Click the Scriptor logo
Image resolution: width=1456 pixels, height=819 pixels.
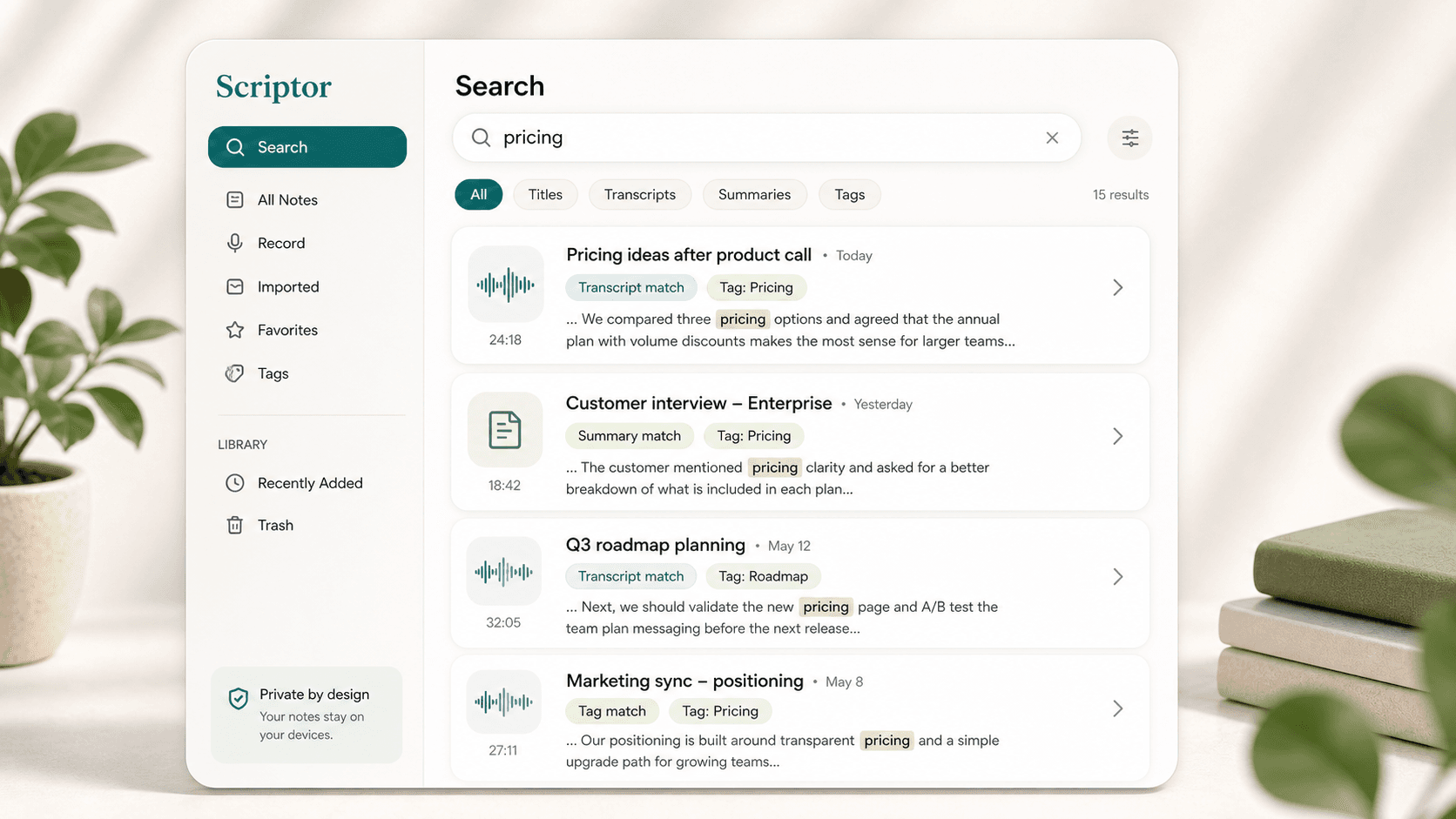273,87
